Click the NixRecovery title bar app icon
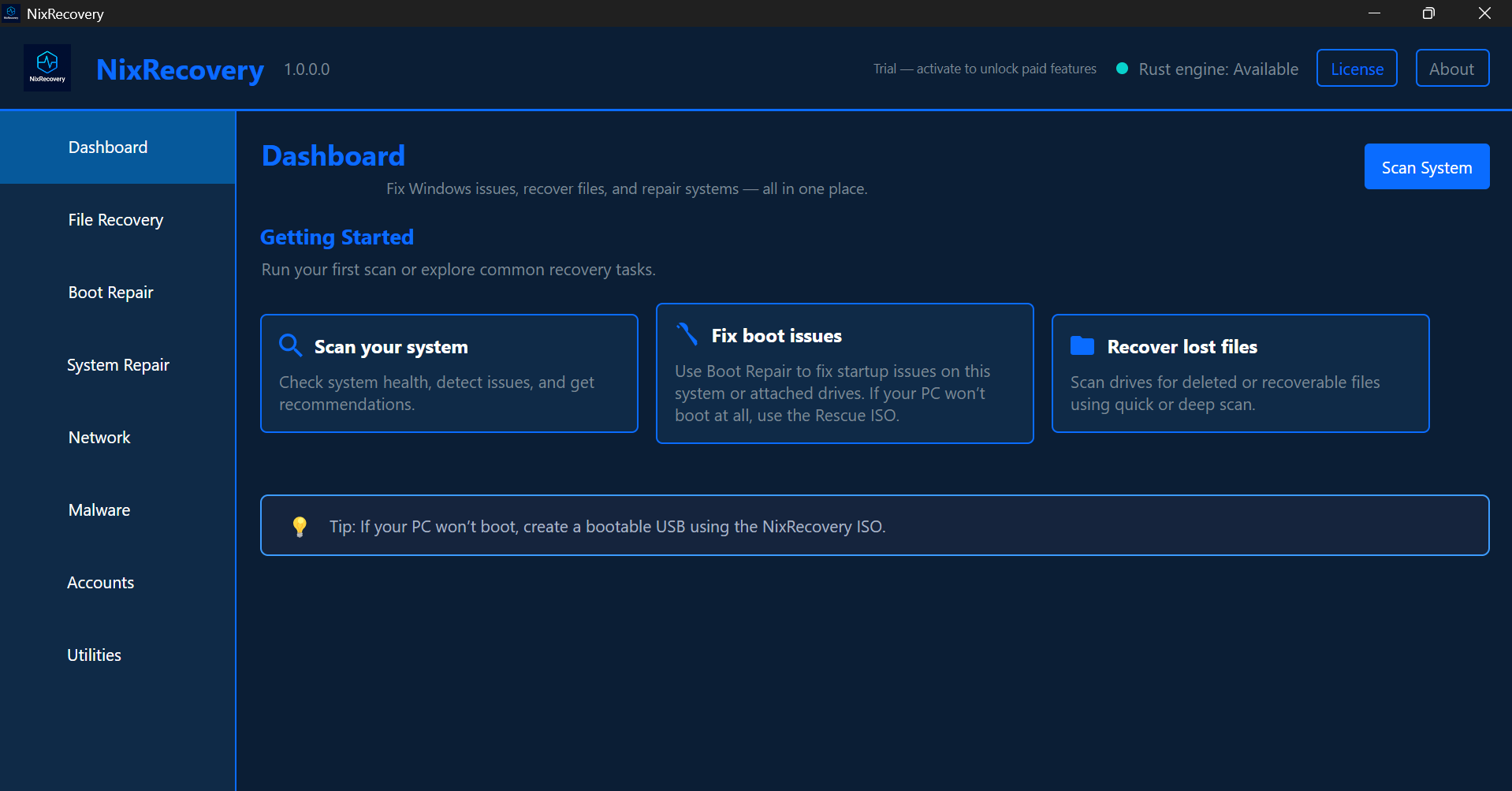Screen dimensions: 1512x791 coord(11,13)
